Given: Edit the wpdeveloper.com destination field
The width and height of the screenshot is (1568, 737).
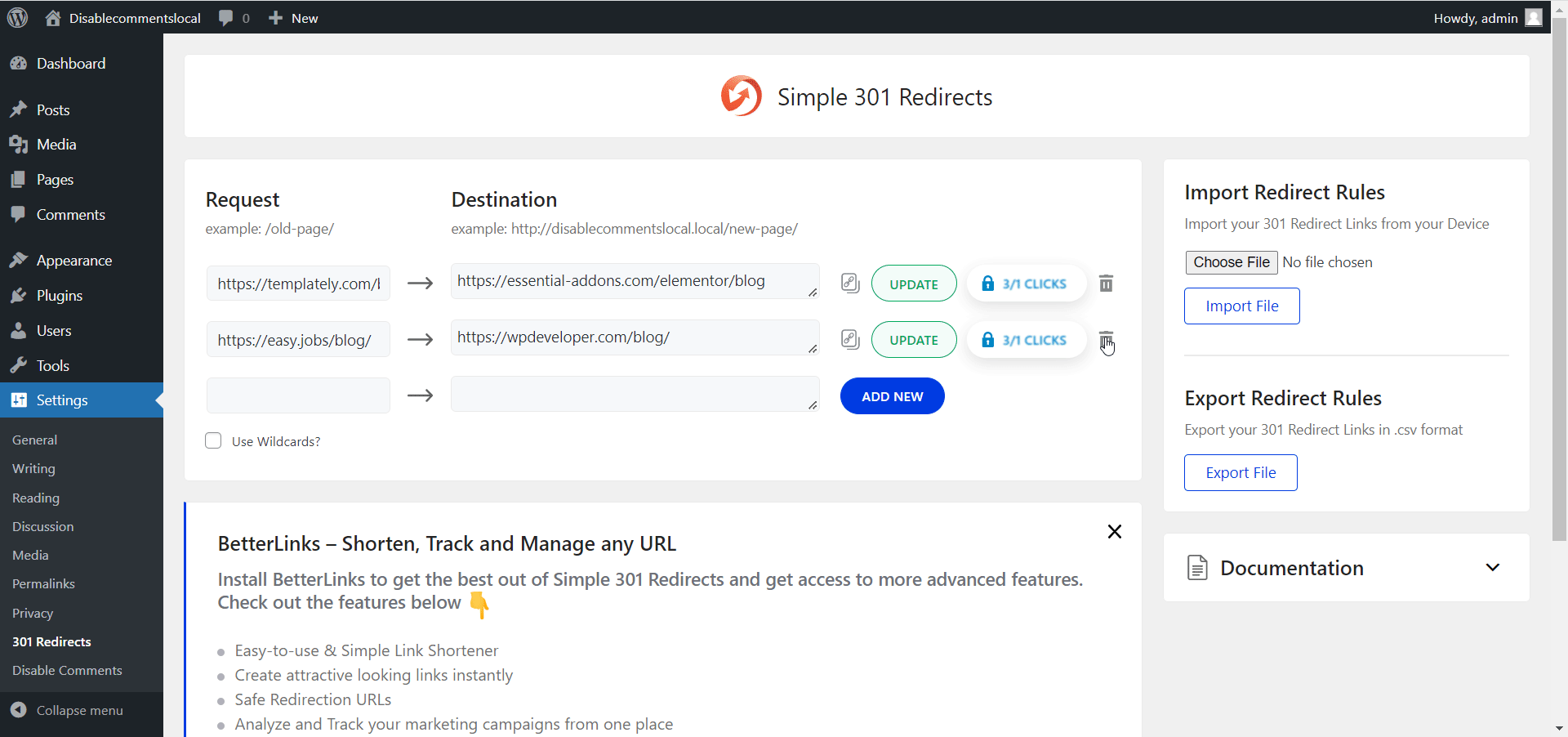Looking at the screenshot, I should click(x=635, y=337).
